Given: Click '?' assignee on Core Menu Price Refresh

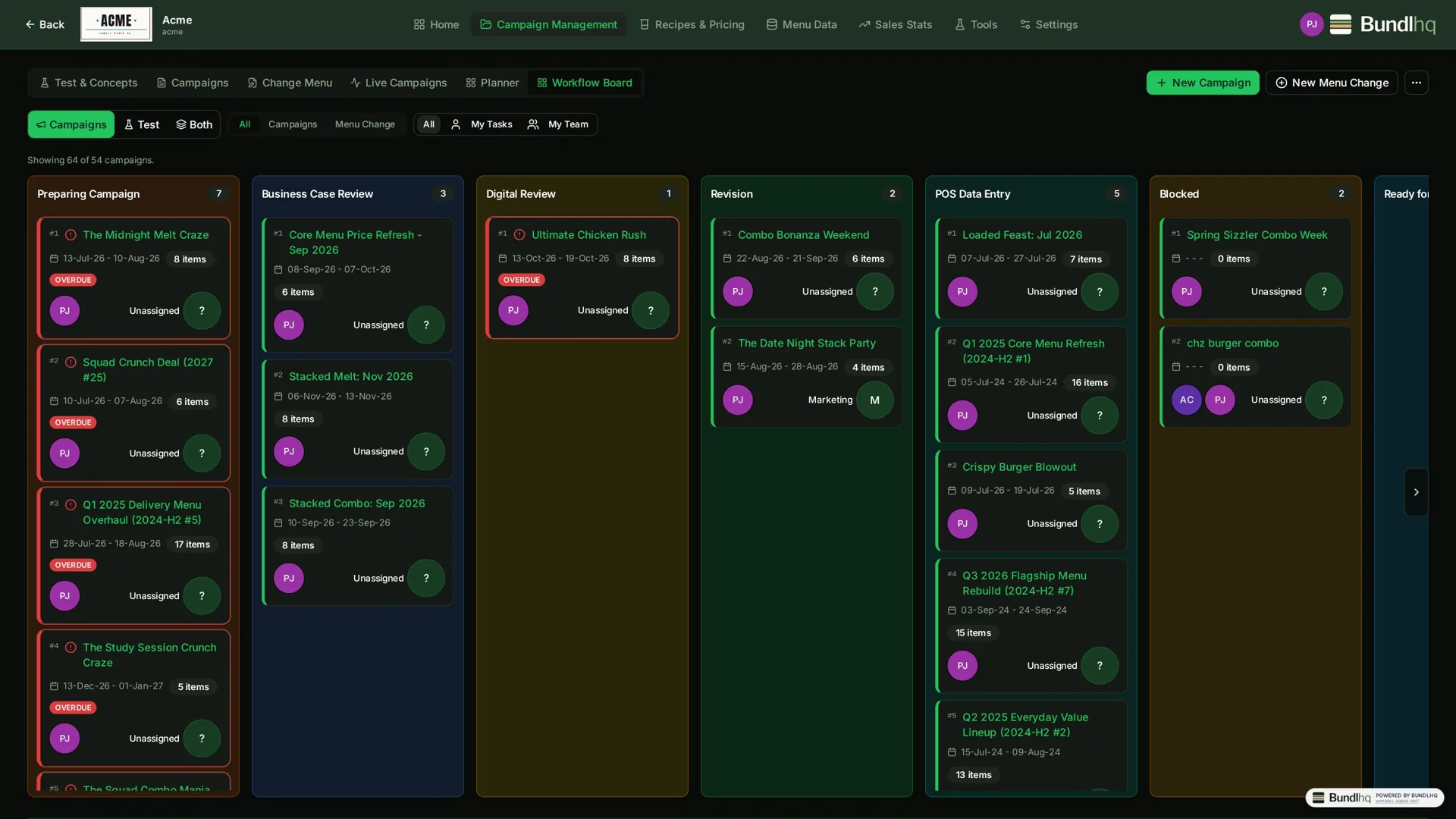Looking at the screenshot, I should [x=425, y=325].
